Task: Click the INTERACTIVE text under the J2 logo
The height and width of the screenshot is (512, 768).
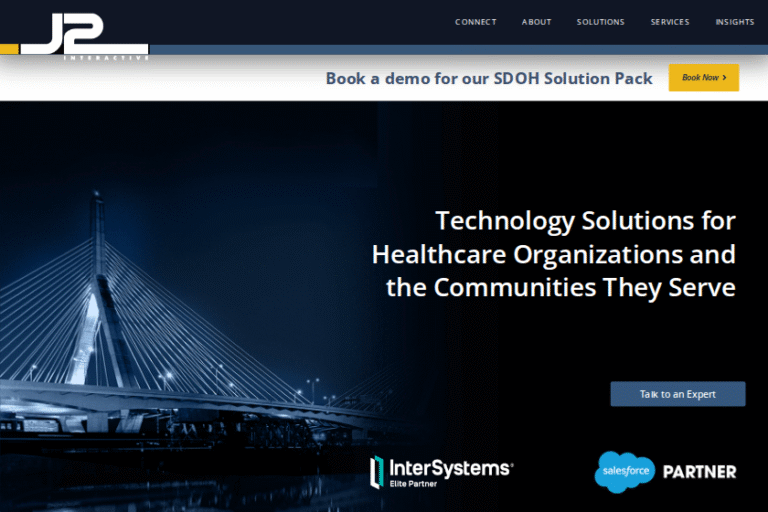Action: (106, 58)
